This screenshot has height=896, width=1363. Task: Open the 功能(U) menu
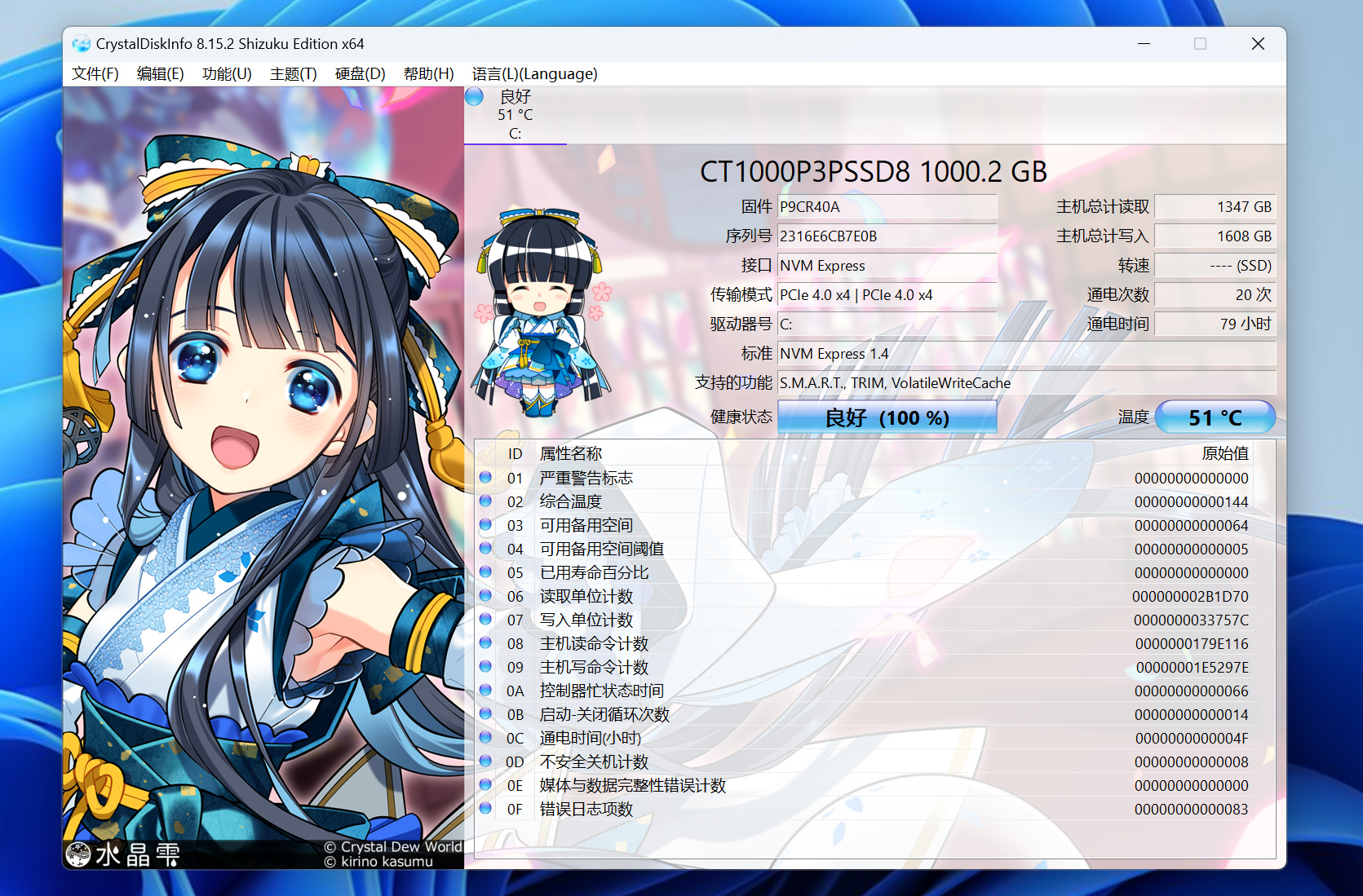coord(227,74)
